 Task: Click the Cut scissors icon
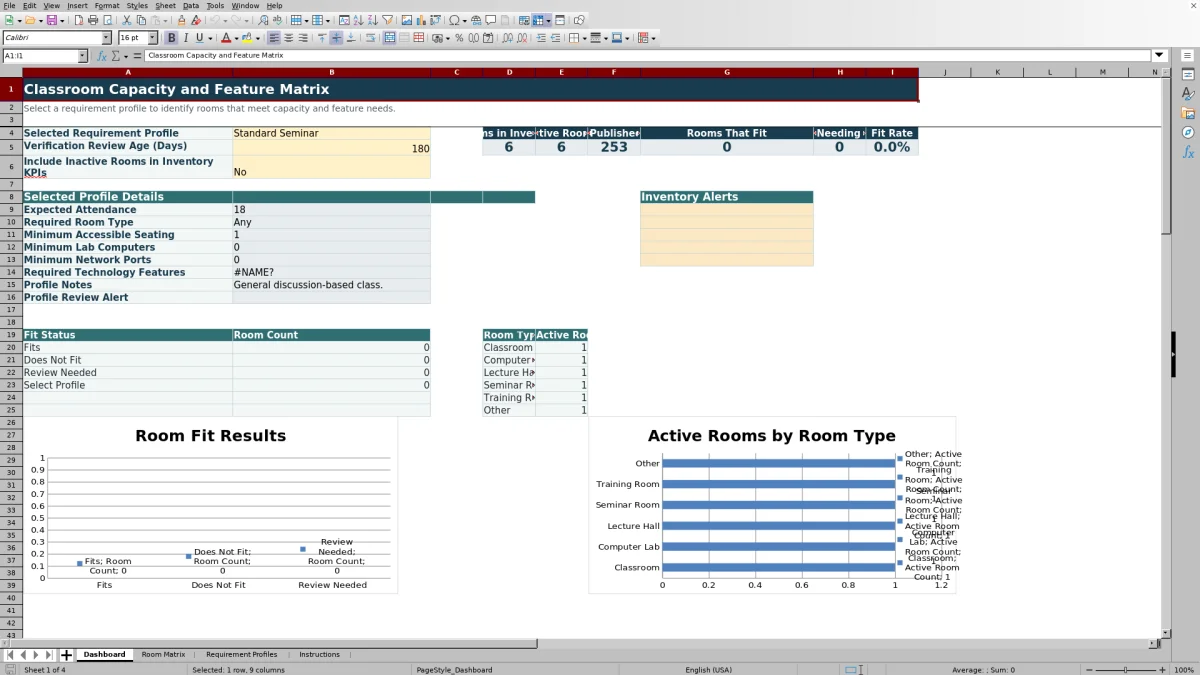click(x=127, y=20)
